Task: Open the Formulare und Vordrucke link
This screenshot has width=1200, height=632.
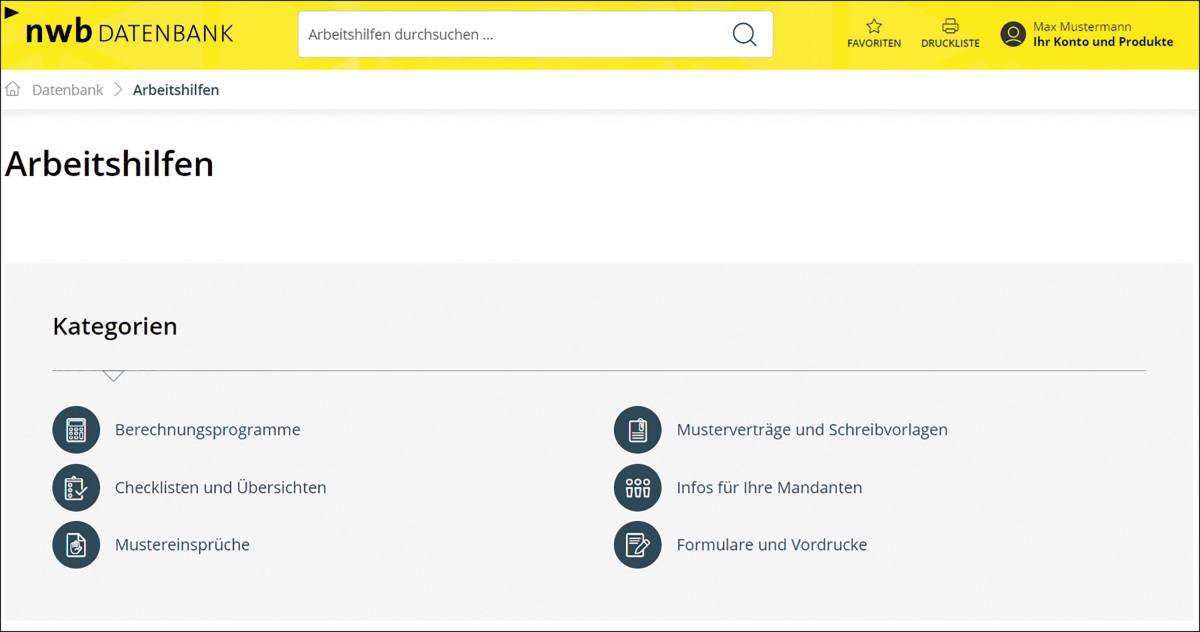Action: 771,545
